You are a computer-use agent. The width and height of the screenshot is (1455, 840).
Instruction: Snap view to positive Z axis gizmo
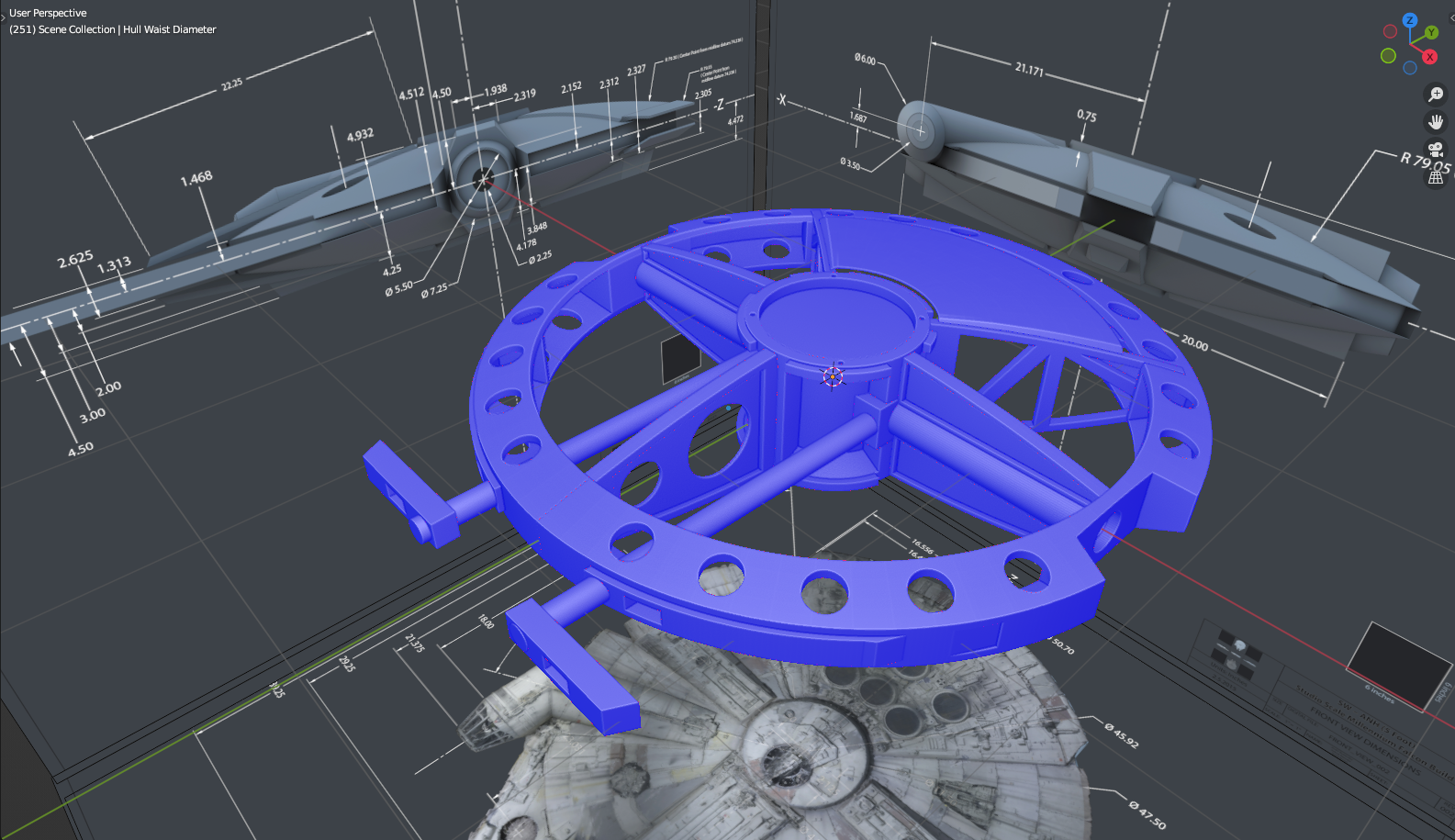pyautogui.click(x=1409, y=20)
